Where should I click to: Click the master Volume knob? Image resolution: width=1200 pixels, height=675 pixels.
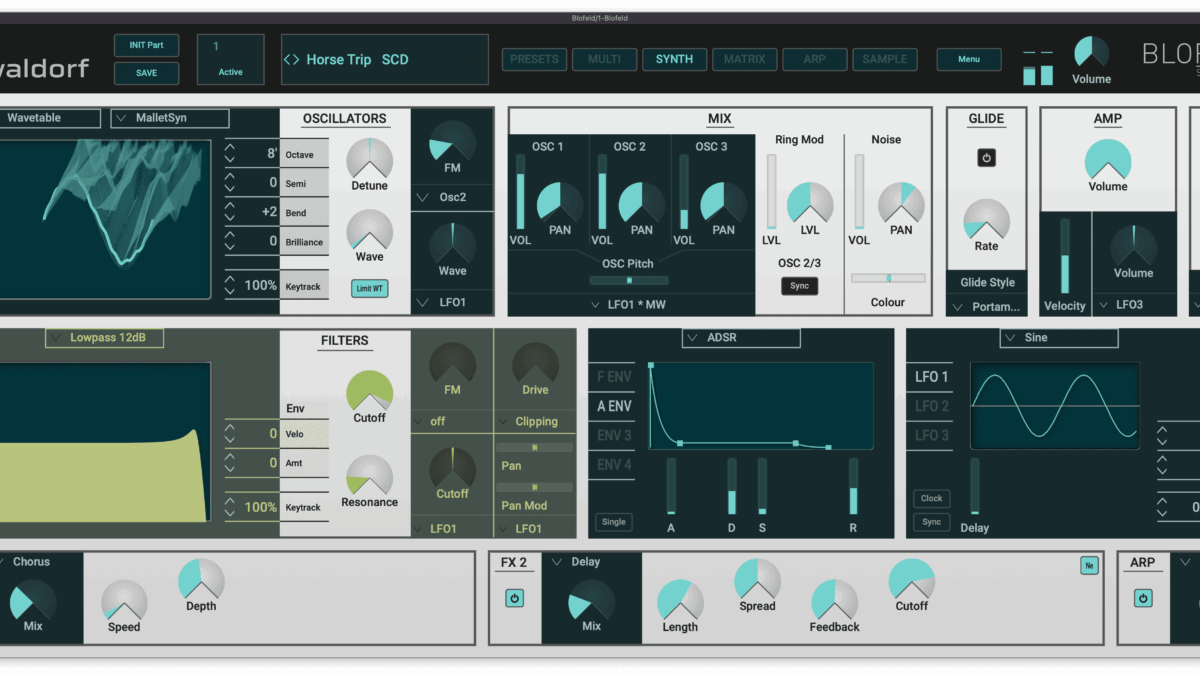(1091, 52)
